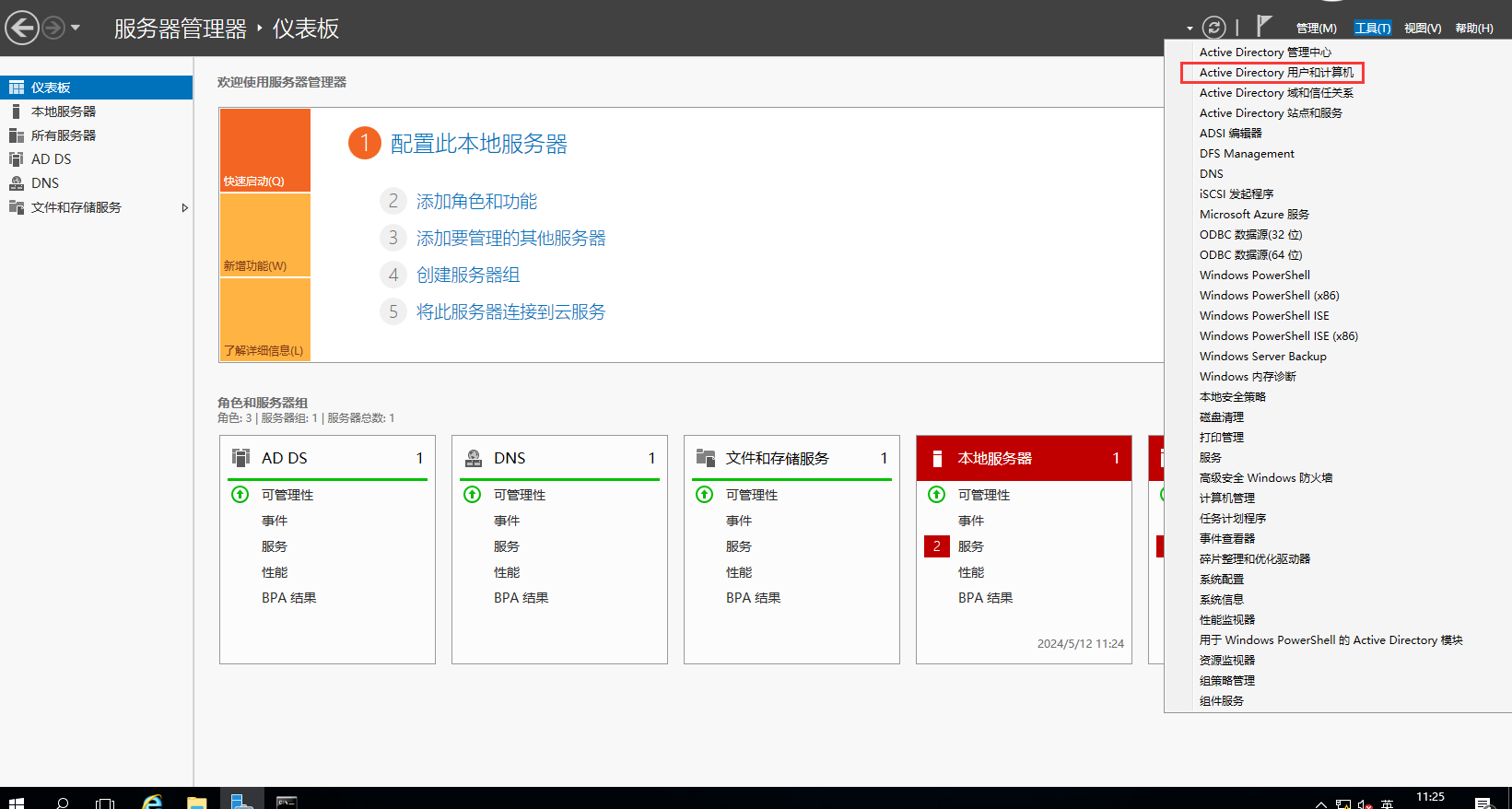Screen dimensions: 1512x809
Task: Click 将此服务器连接到云服务 link
Action: click(x=510, y=311)
